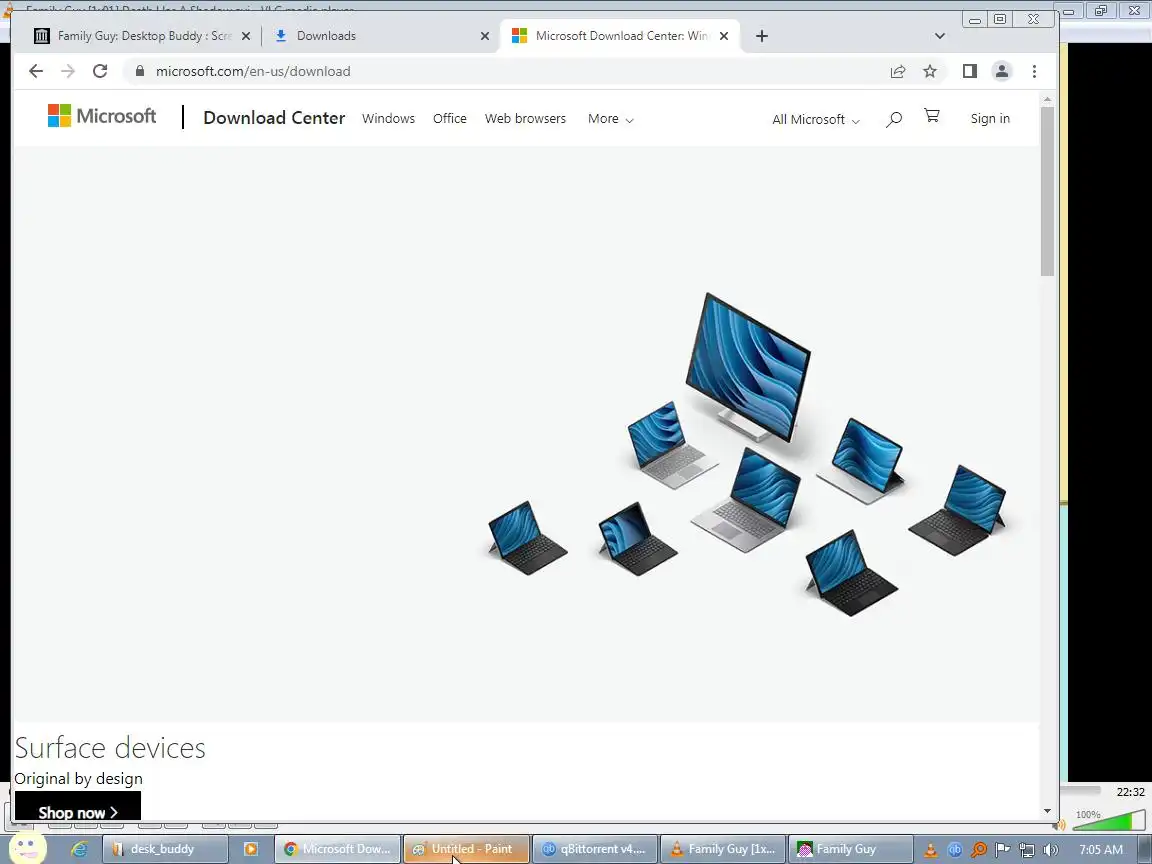This screenshot has width=1152, height=864.
Task: Open the Web browsers section
Action: [x=525, y=118]
